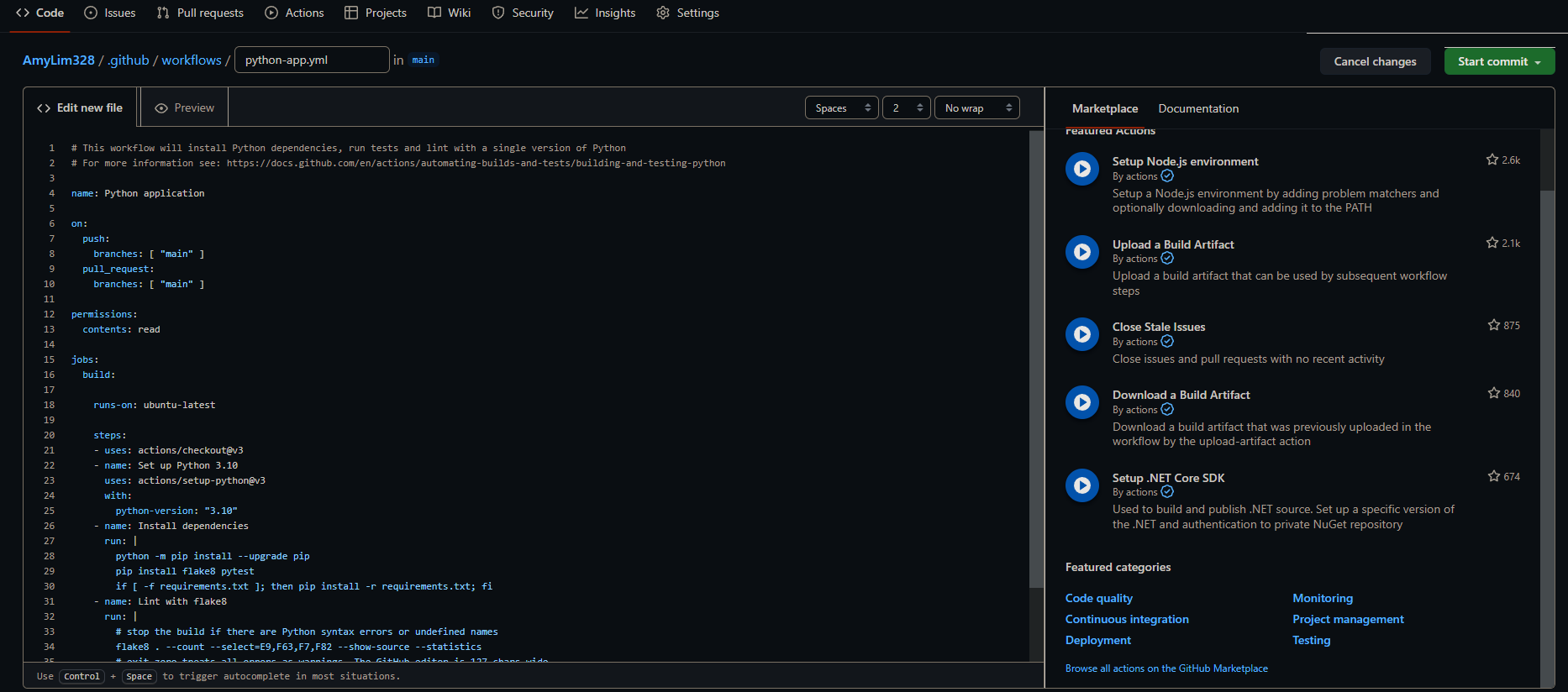The image size is (1568, 692).
Task: Click the workflows breadcrumb link
Action: [x=192, y=60]
